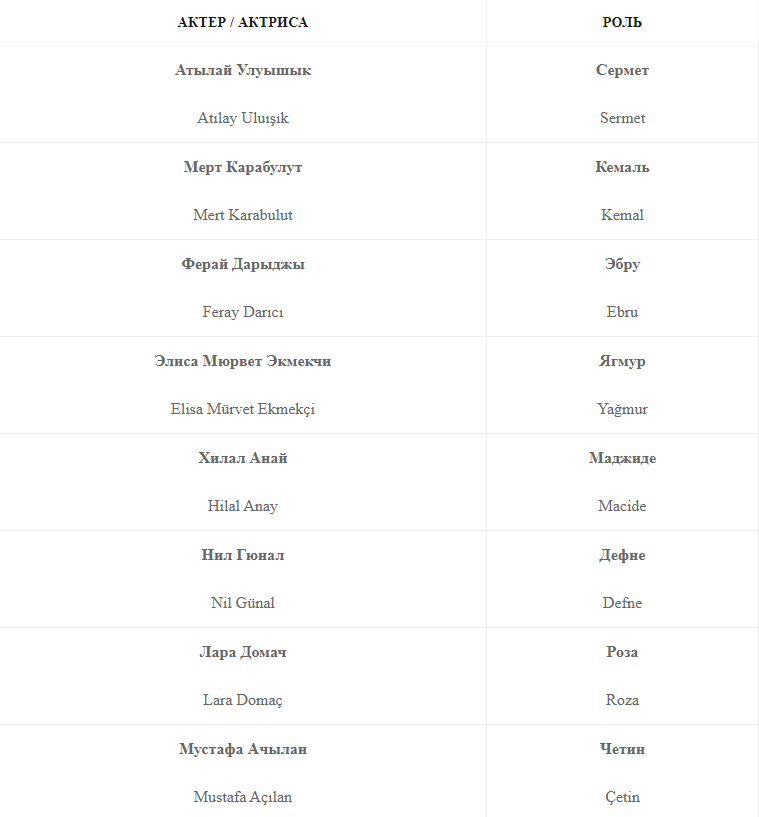Screen dimensions: 759x817
Task: Click role name Сермет
Action: (622, 70)
